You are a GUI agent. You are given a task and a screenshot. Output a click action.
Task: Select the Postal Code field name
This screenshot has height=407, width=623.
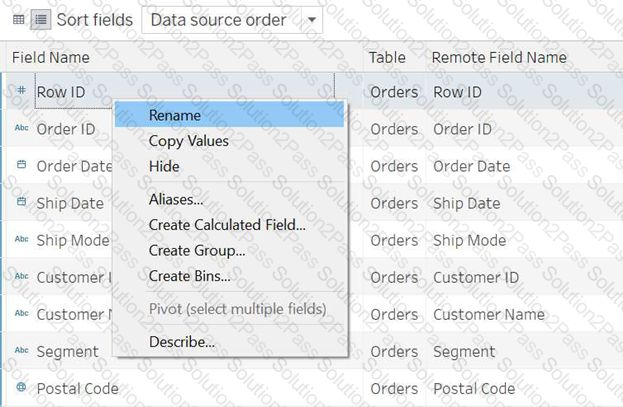[x=77, y=388]
